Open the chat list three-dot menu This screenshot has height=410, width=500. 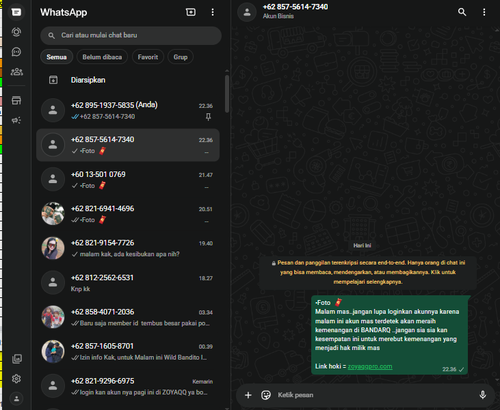click(x=213, y=12)
